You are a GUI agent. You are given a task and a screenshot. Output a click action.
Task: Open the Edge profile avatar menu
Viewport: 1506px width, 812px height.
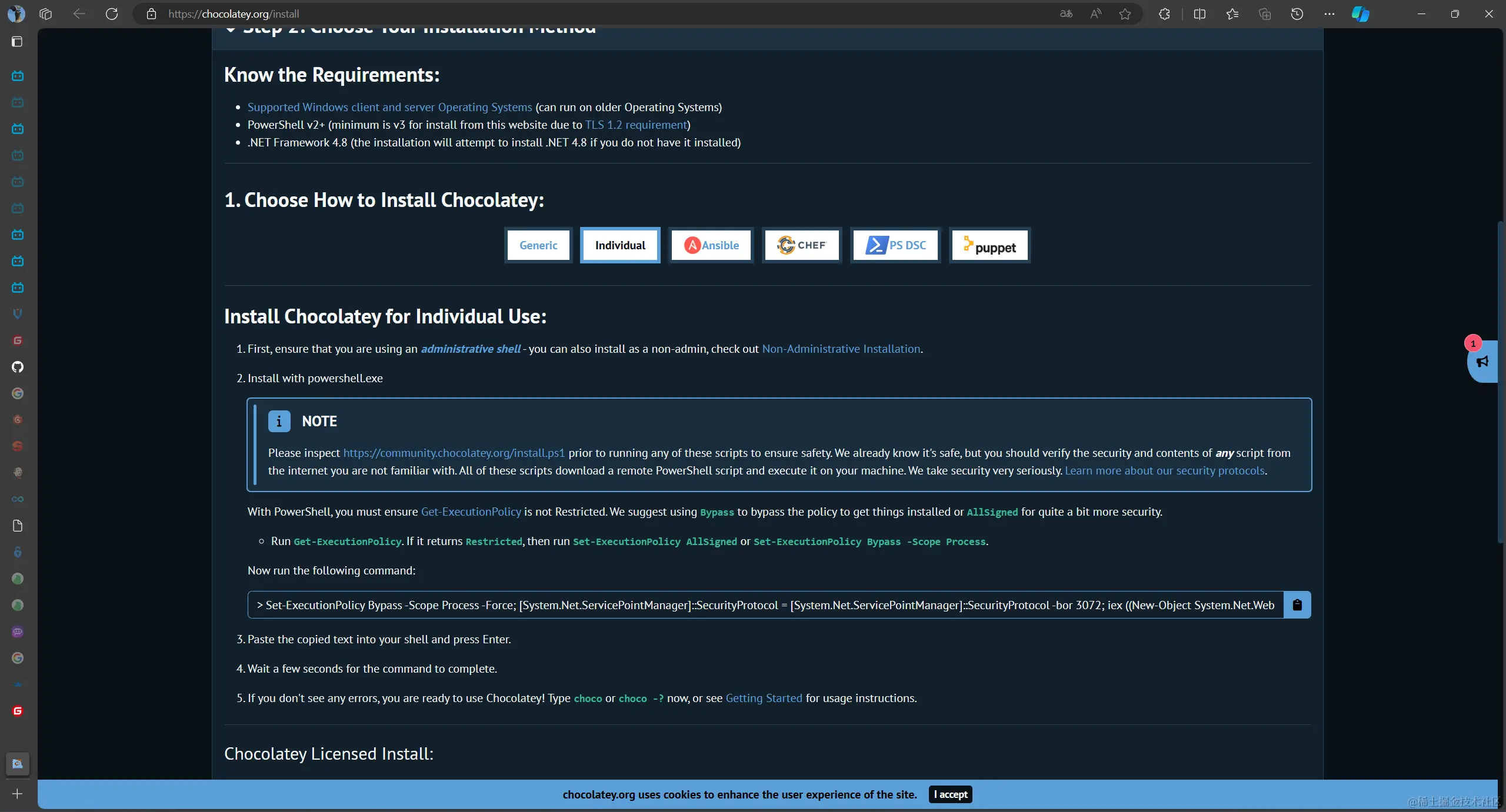coord(16,14)
